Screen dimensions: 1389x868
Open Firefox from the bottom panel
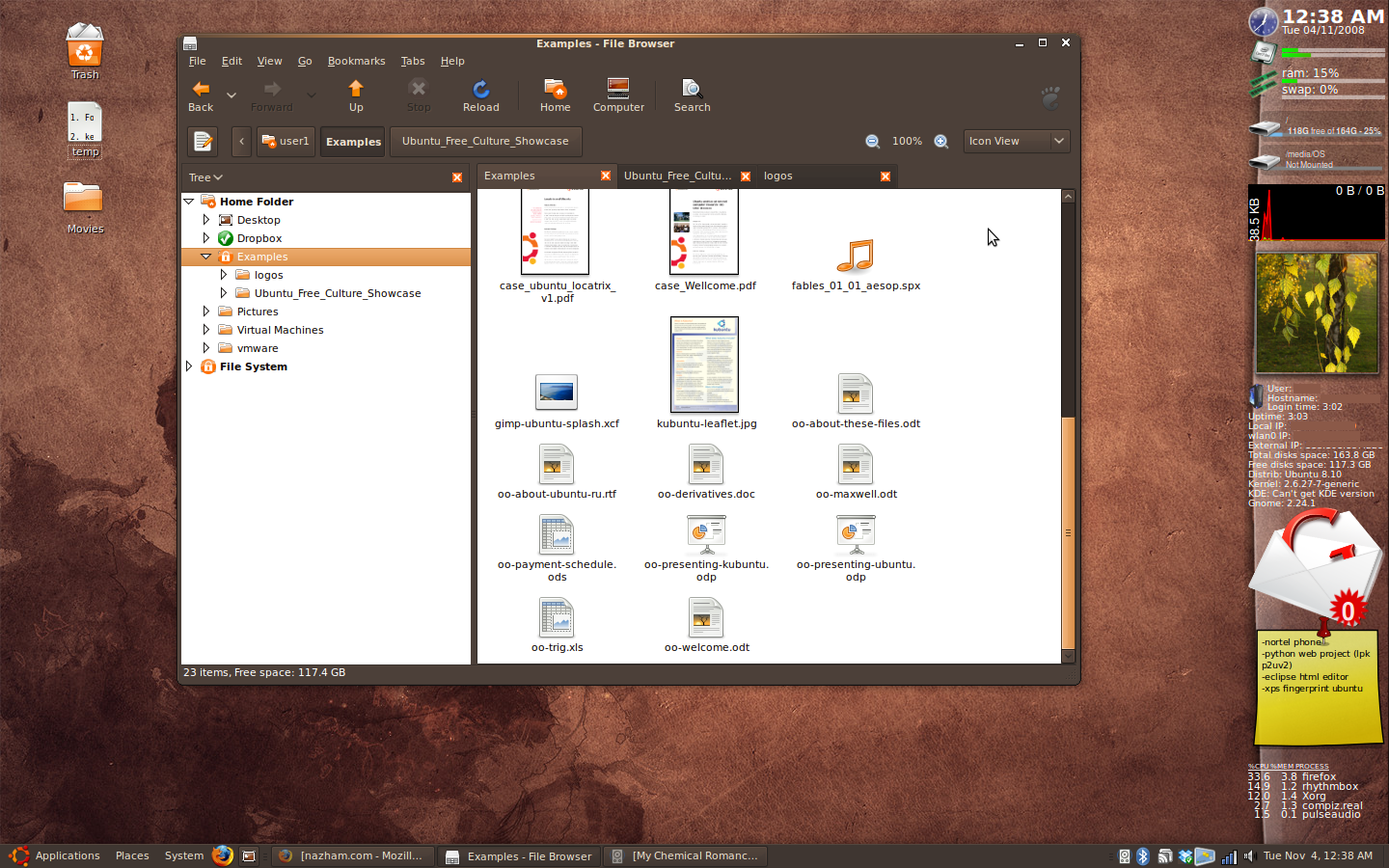tap(222, 855)
